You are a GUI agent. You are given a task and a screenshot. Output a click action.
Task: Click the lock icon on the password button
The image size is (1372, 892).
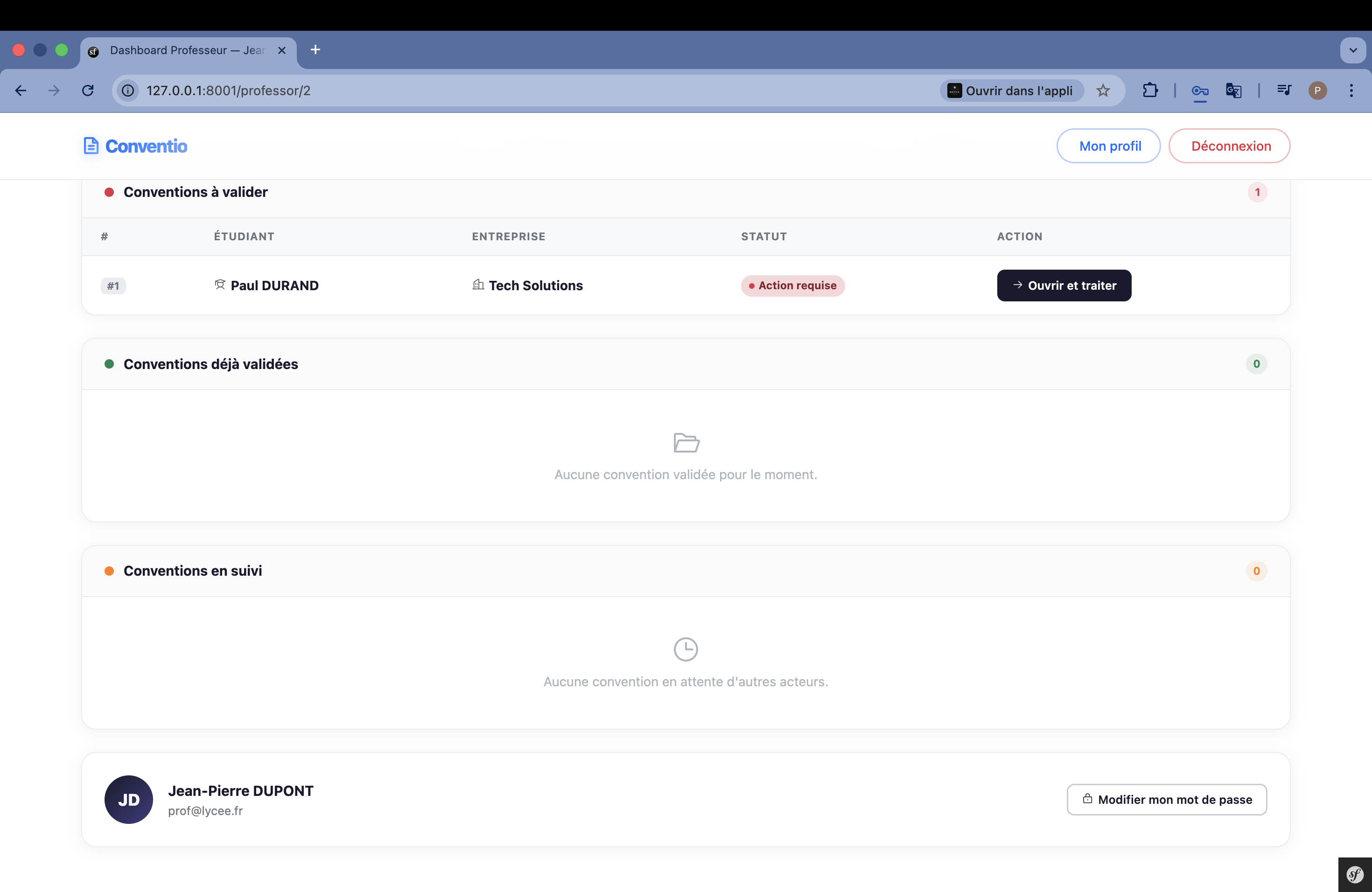[1088, 799]
